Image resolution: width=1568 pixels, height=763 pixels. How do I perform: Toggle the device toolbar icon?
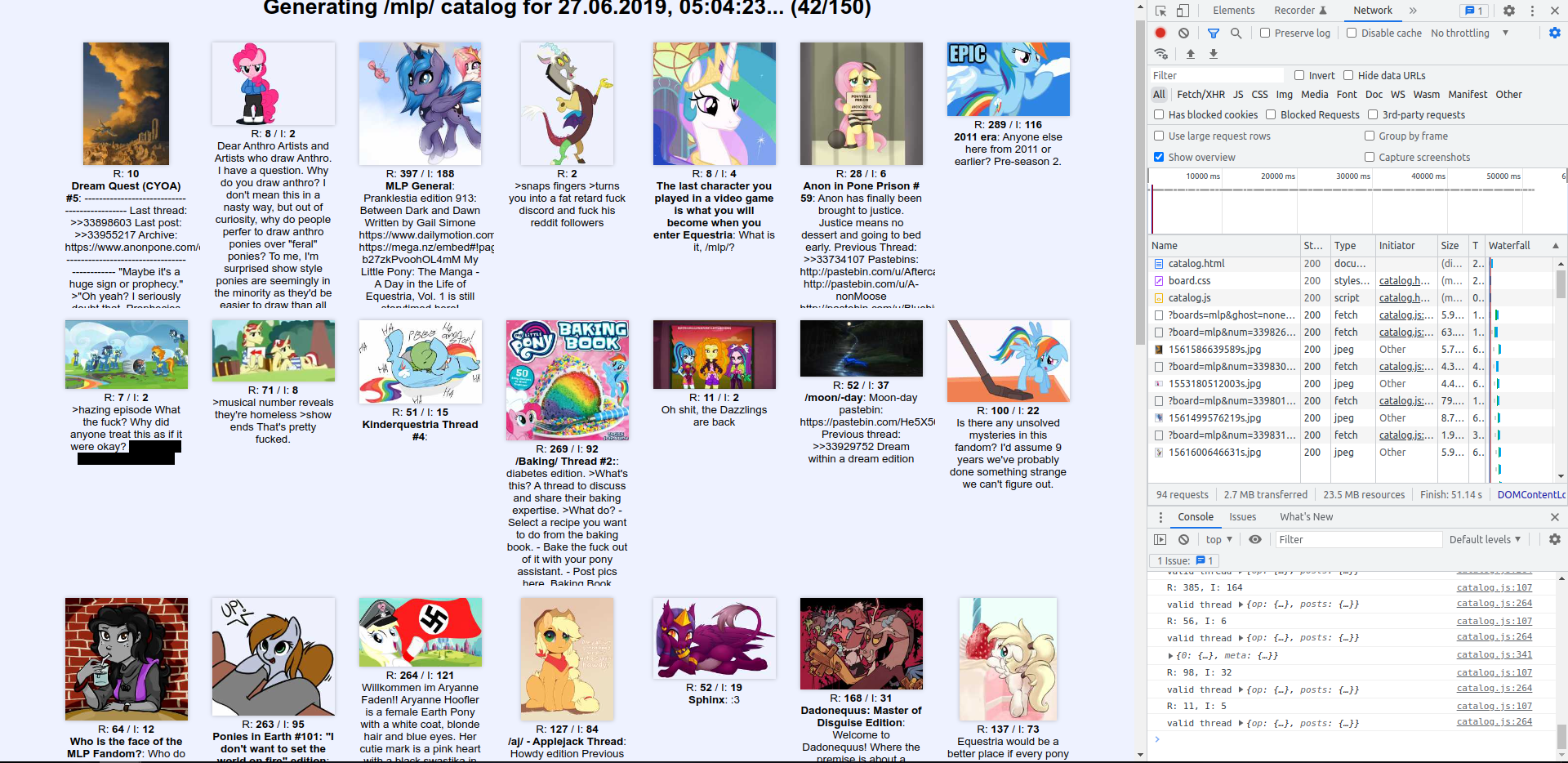point(1183,11)
